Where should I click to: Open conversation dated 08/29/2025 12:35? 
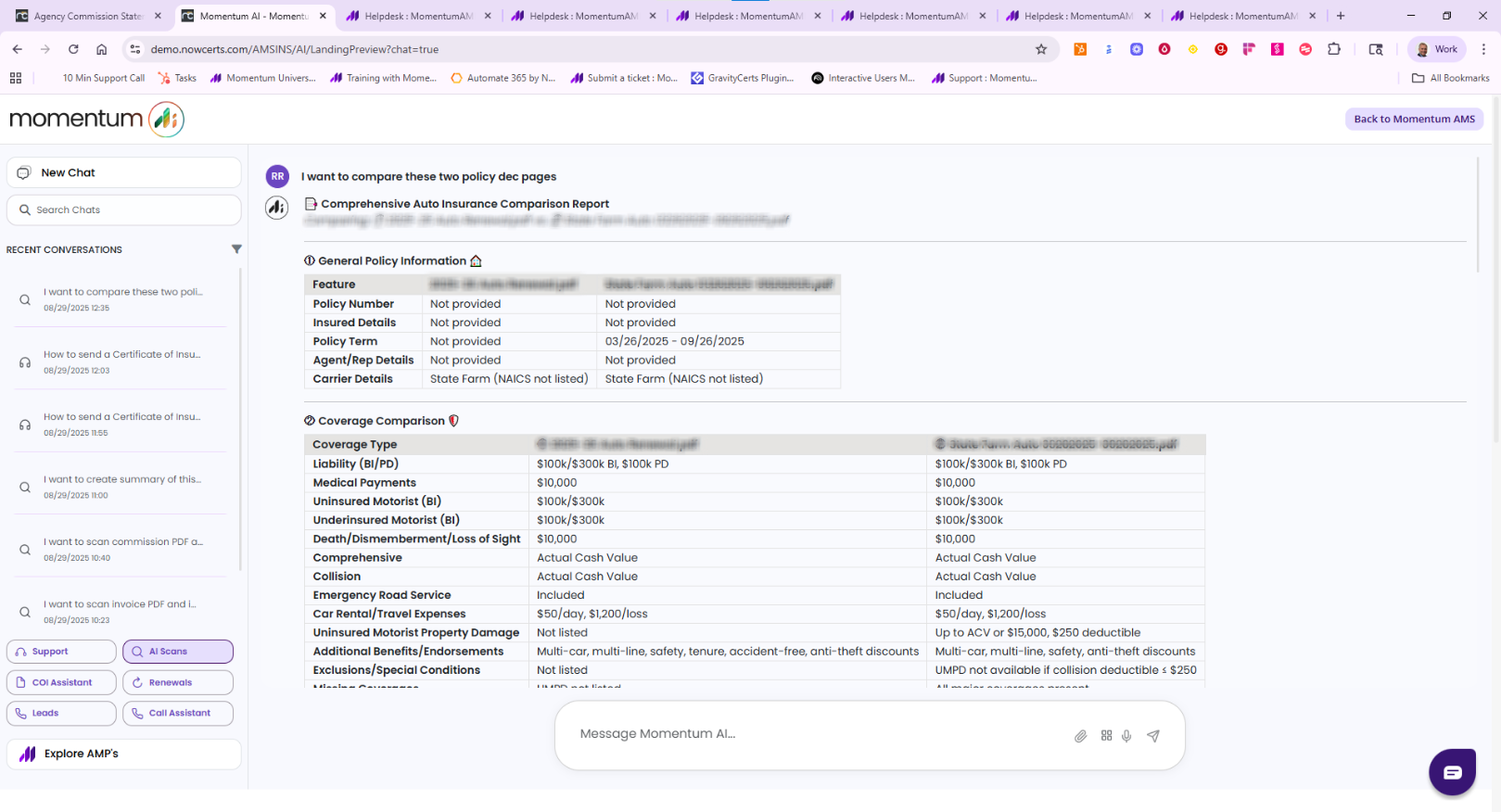[122, 298]
